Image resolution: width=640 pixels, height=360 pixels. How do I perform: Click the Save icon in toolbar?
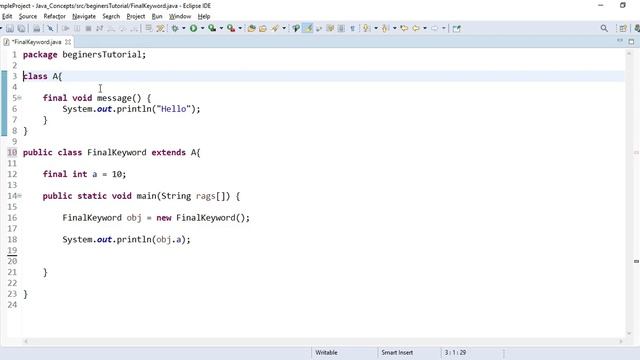tap(10, 29)
